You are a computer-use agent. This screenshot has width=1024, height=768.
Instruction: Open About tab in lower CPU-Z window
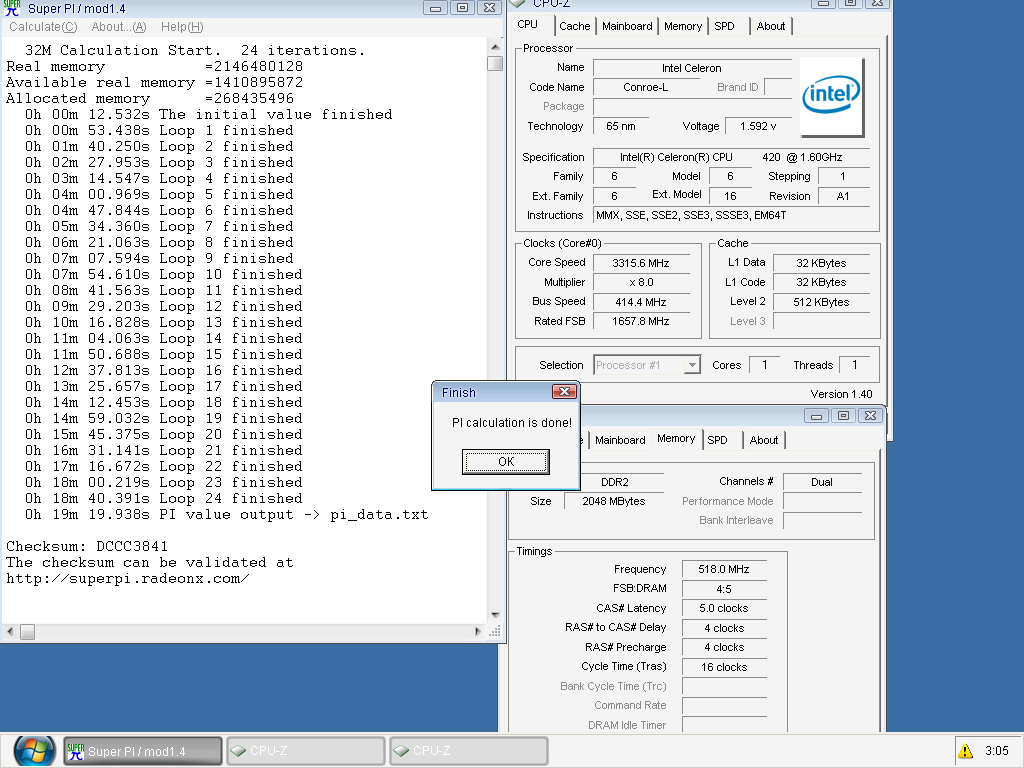tap(763, 440)
